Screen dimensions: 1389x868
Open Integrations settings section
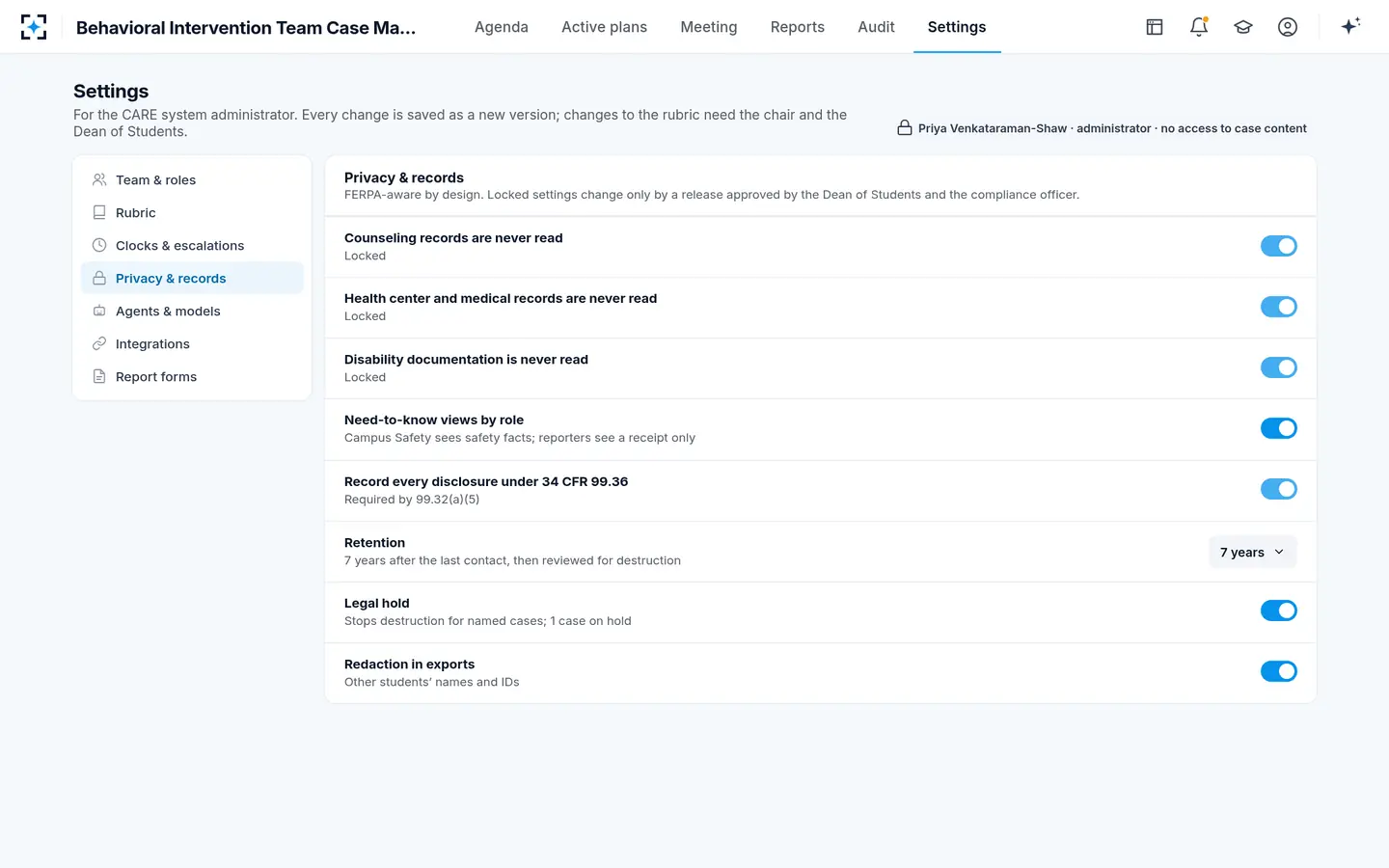pyautogui.click(x=192, y=344)
